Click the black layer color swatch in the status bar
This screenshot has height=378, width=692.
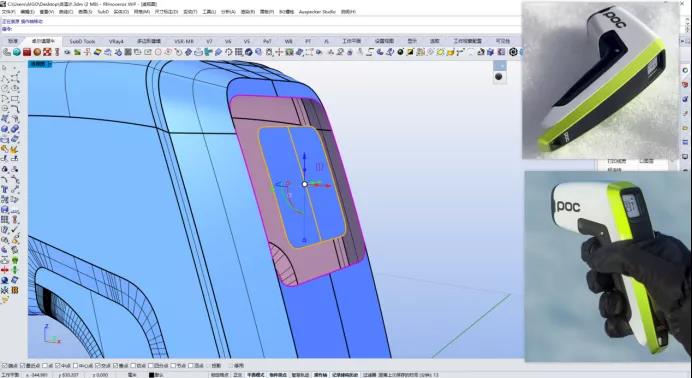tap(151, 375)
